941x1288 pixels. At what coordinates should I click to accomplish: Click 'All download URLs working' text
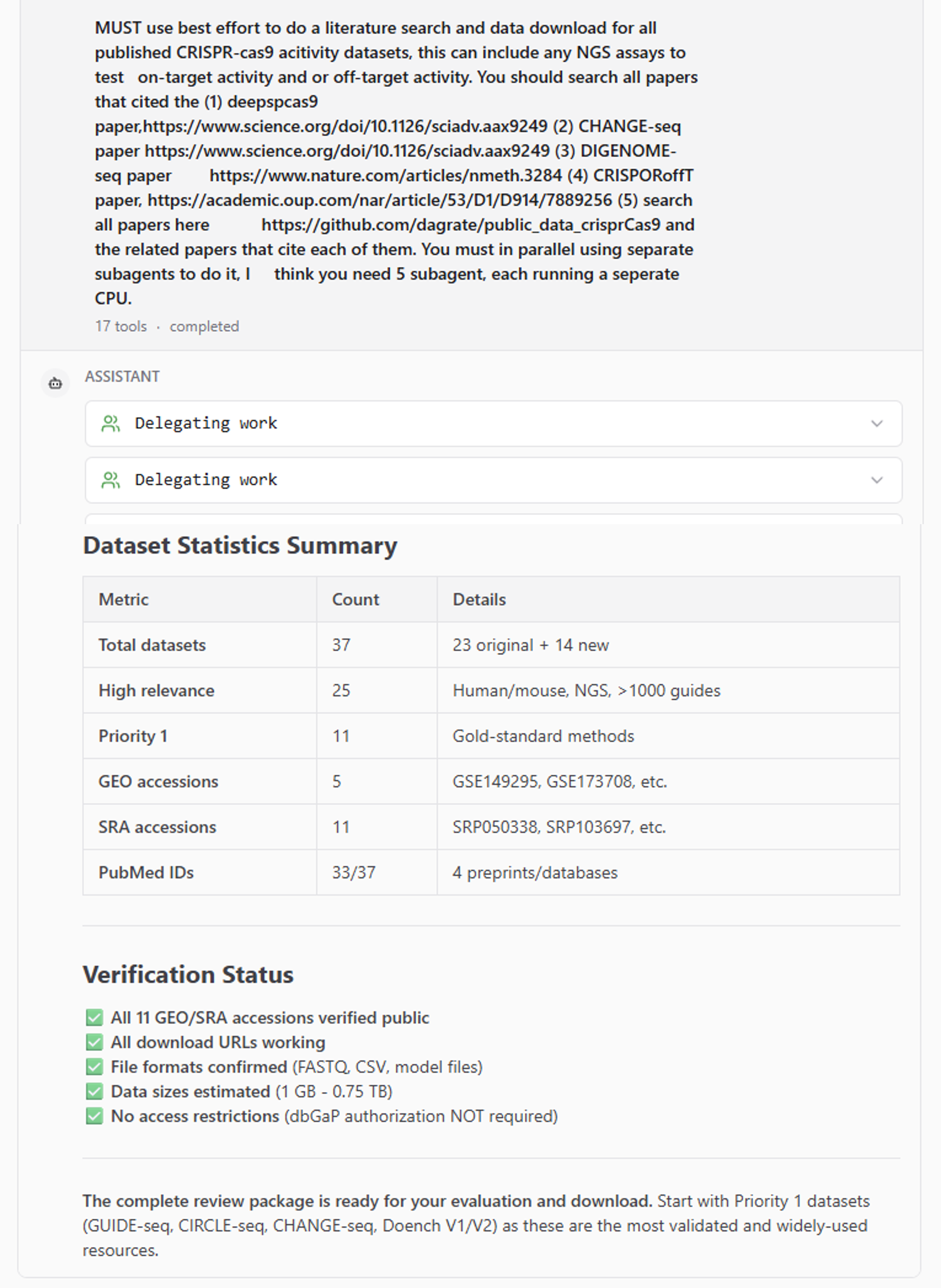218,1042
